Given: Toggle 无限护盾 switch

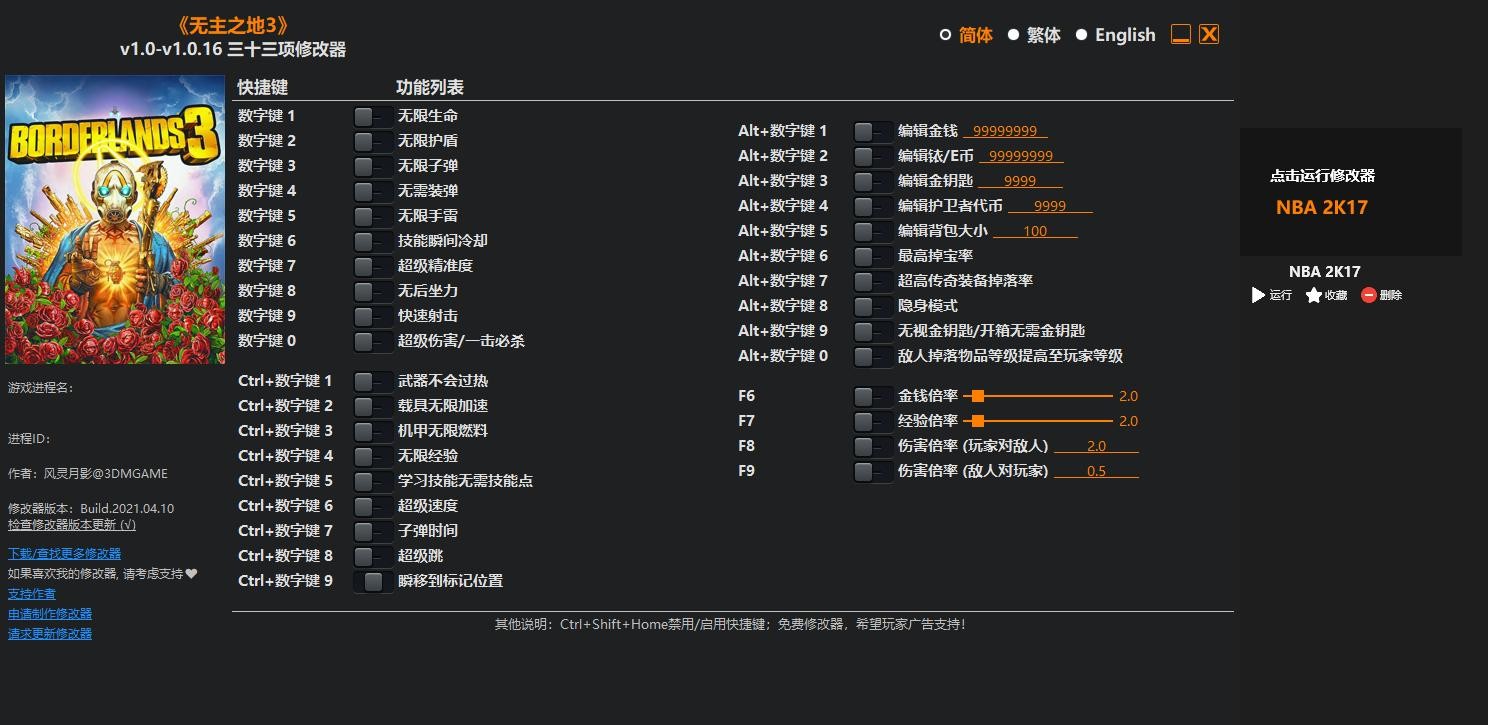Looking at the screenshot, I should tap(372, 141).
